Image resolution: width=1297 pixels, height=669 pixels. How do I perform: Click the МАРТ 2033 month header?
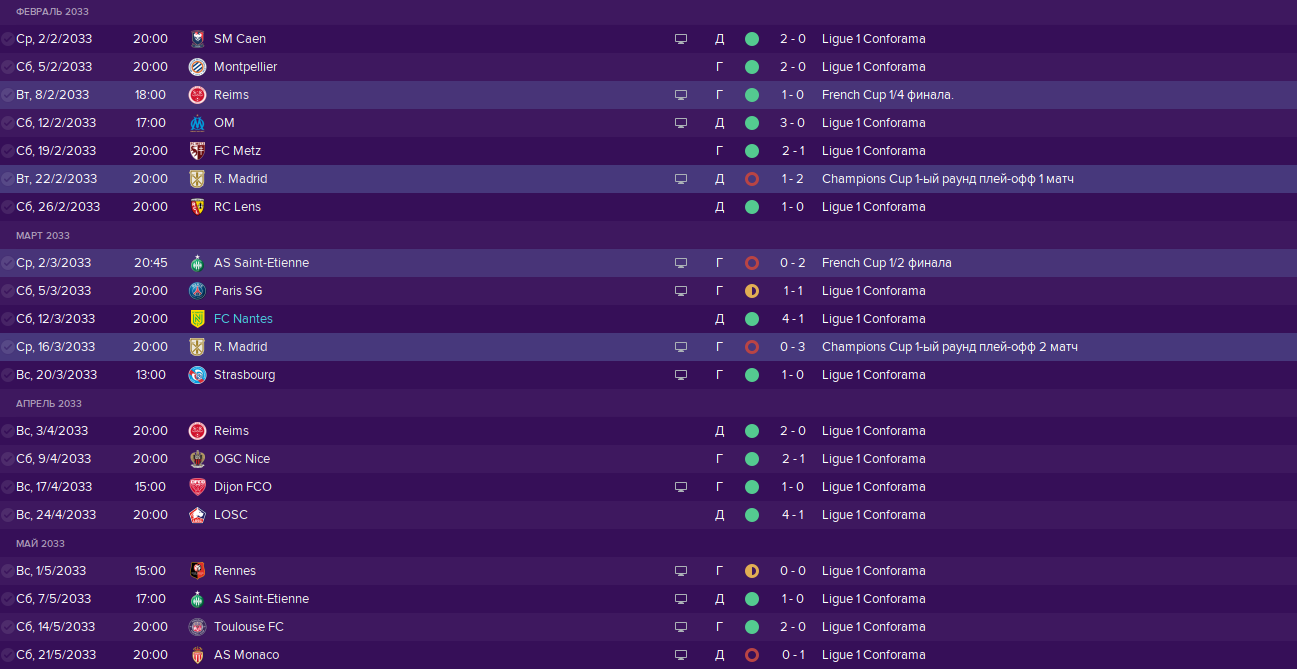(43, 236)
